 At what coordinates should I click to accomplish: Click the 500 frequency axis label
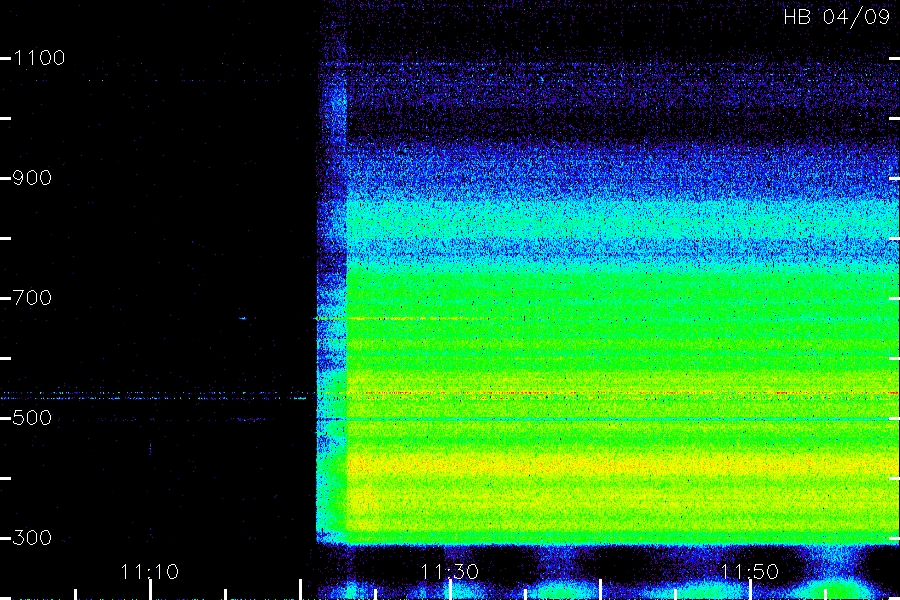(32, 418)
